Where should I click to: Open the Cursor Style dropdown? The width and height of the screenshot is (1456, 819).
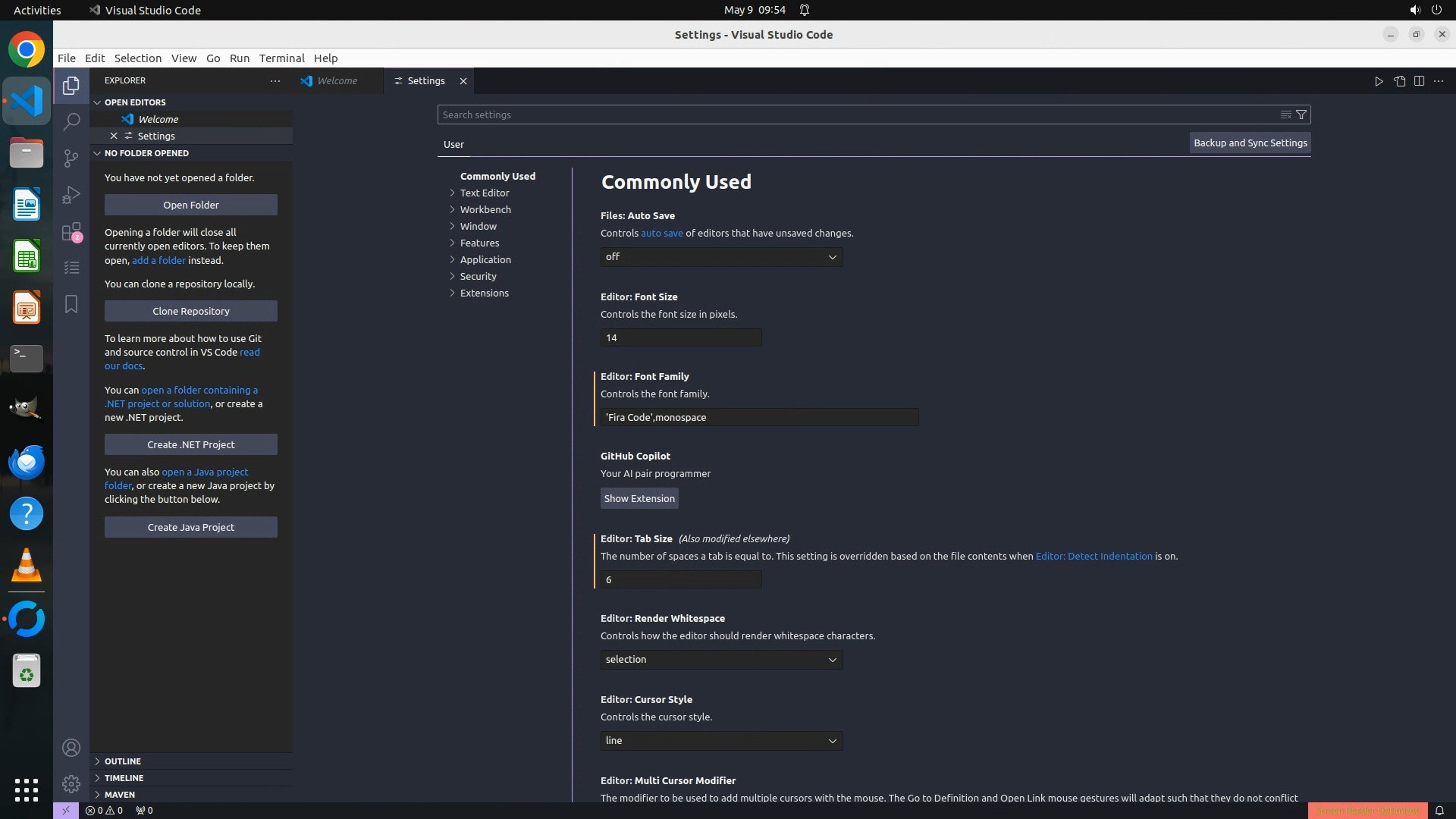coord(721,741)
